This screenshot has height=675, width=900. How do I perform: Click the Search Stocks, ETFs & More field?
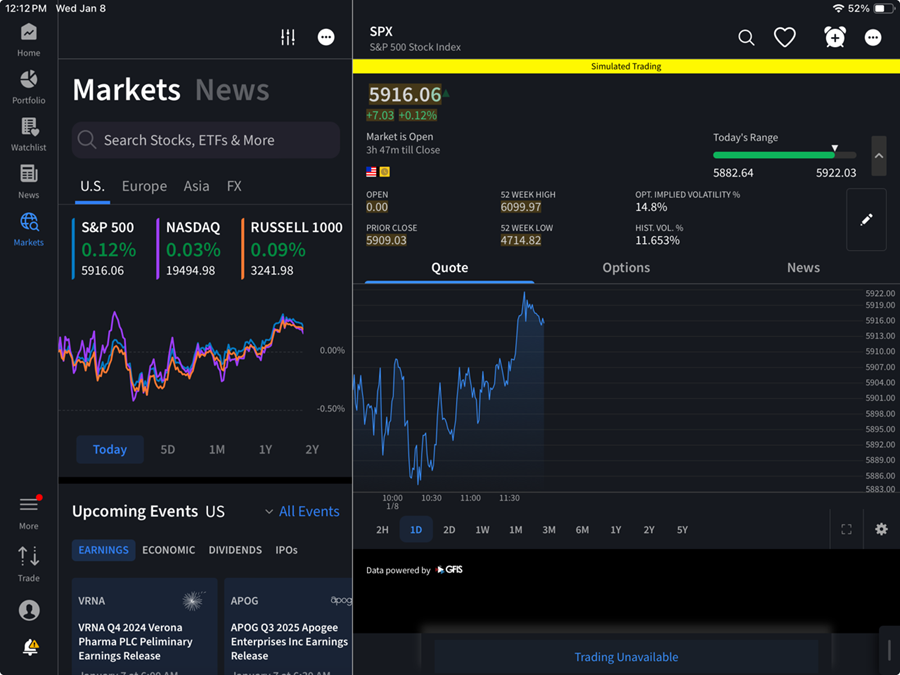206,140
